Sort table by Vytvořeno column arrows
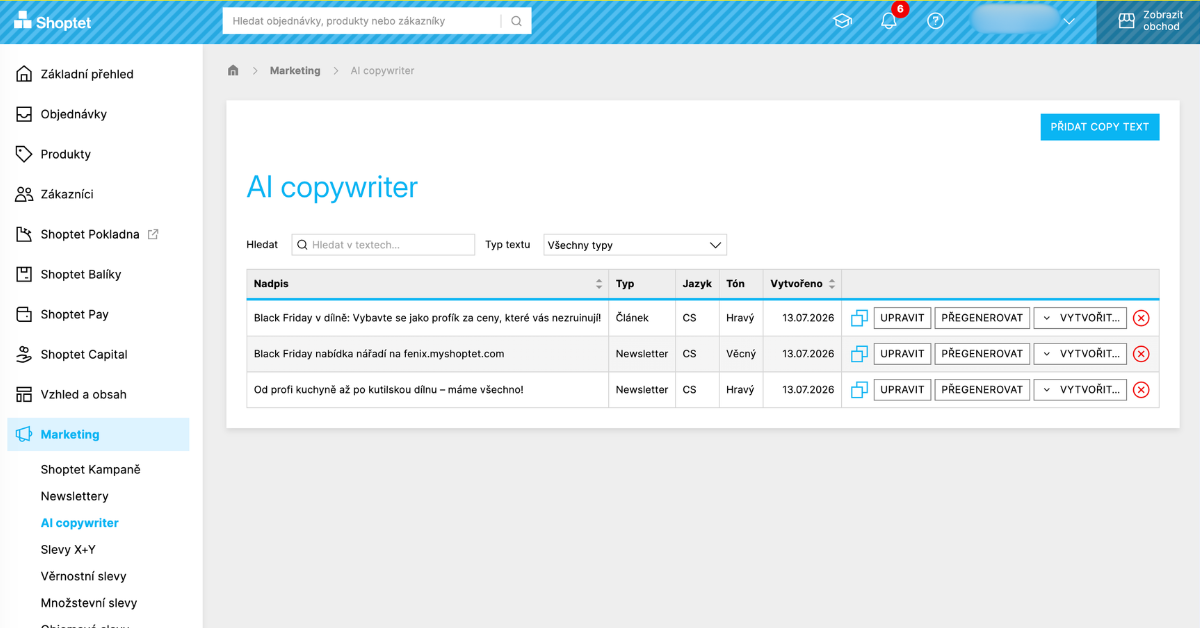 pos(832,284)
